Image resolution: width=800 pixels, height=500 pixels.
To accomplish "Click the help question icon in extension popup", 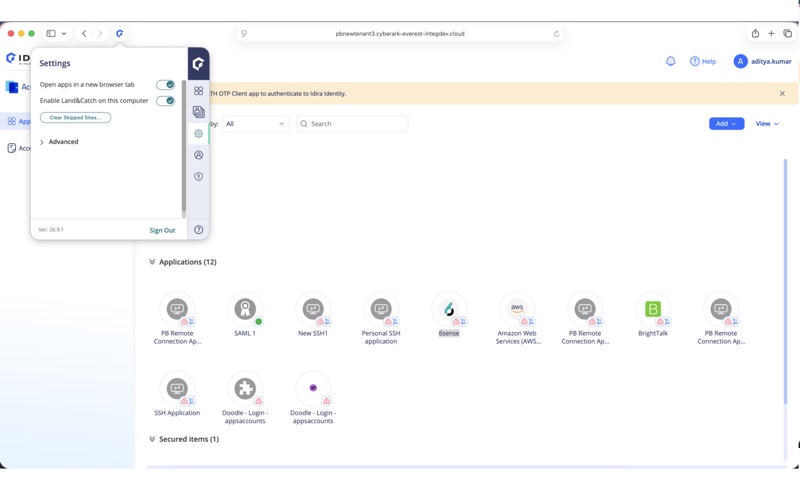I will (x=198, y=230).
